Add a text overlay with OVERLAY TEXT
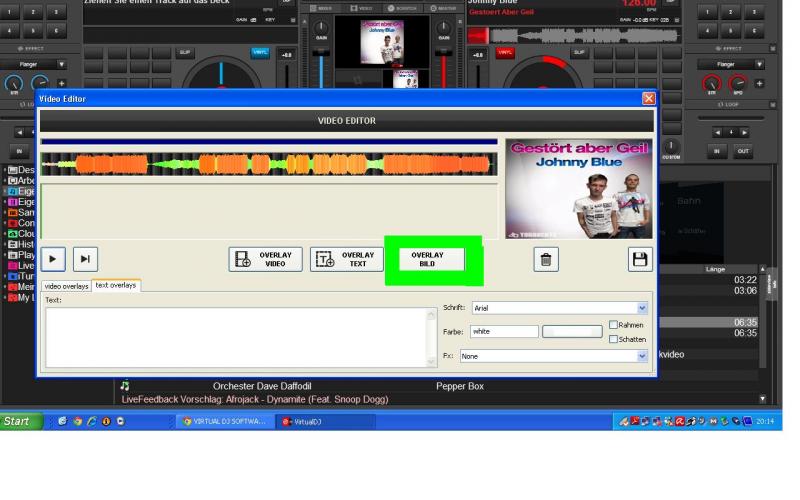This screenshot has width=800, height=500. [346, 259]
